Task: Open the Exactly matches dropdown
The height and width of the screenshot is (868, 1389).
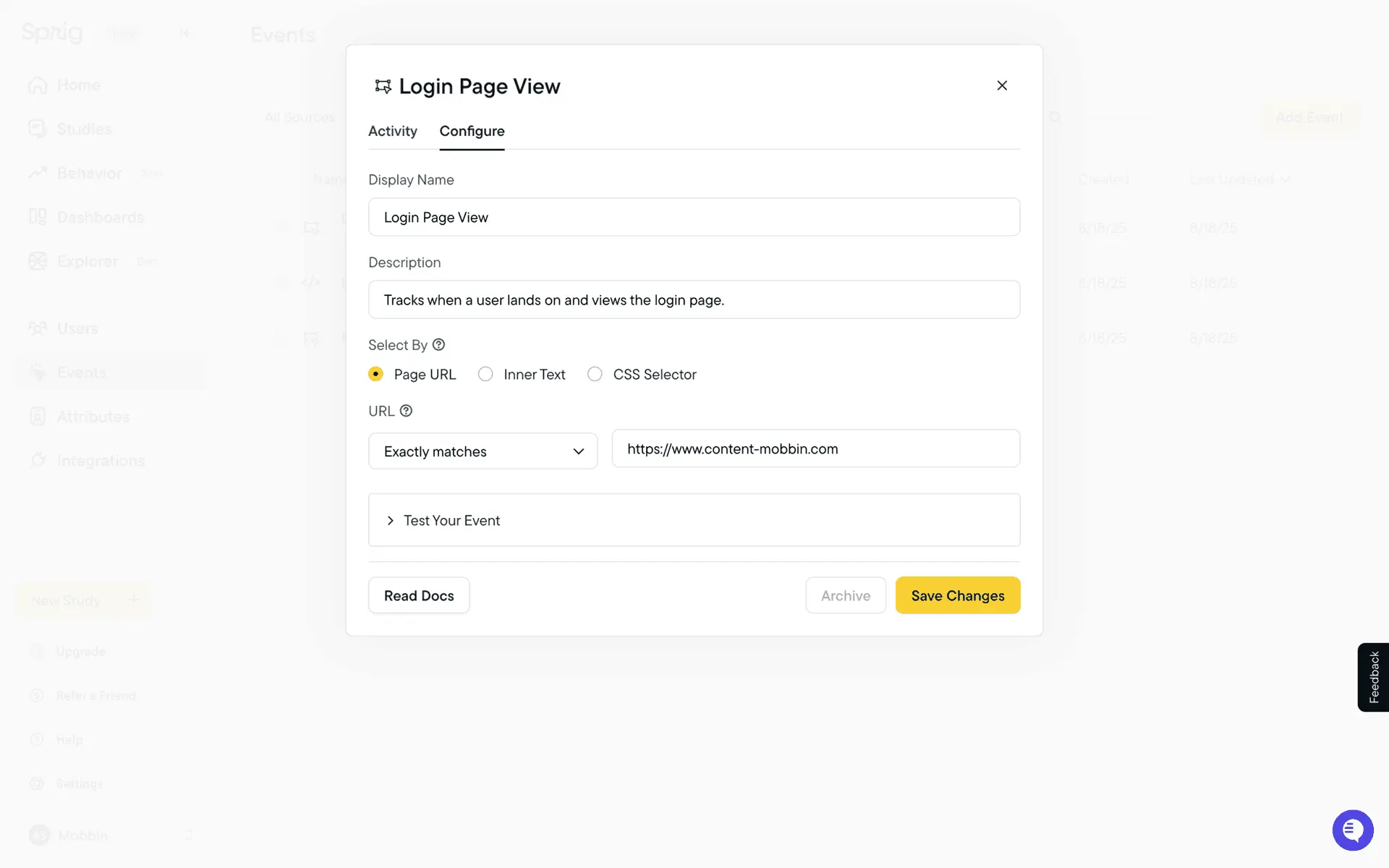Action: tap(483, 451)
